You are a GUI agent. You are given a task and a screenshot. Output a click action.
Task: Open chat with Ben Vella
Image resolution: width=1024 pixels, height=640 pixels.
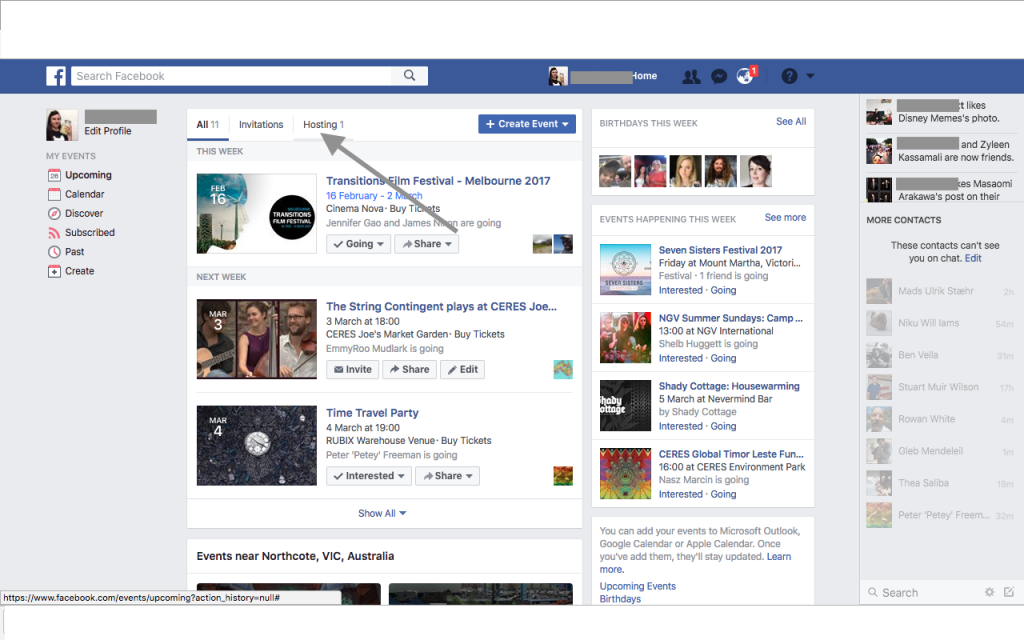(940, 355)
